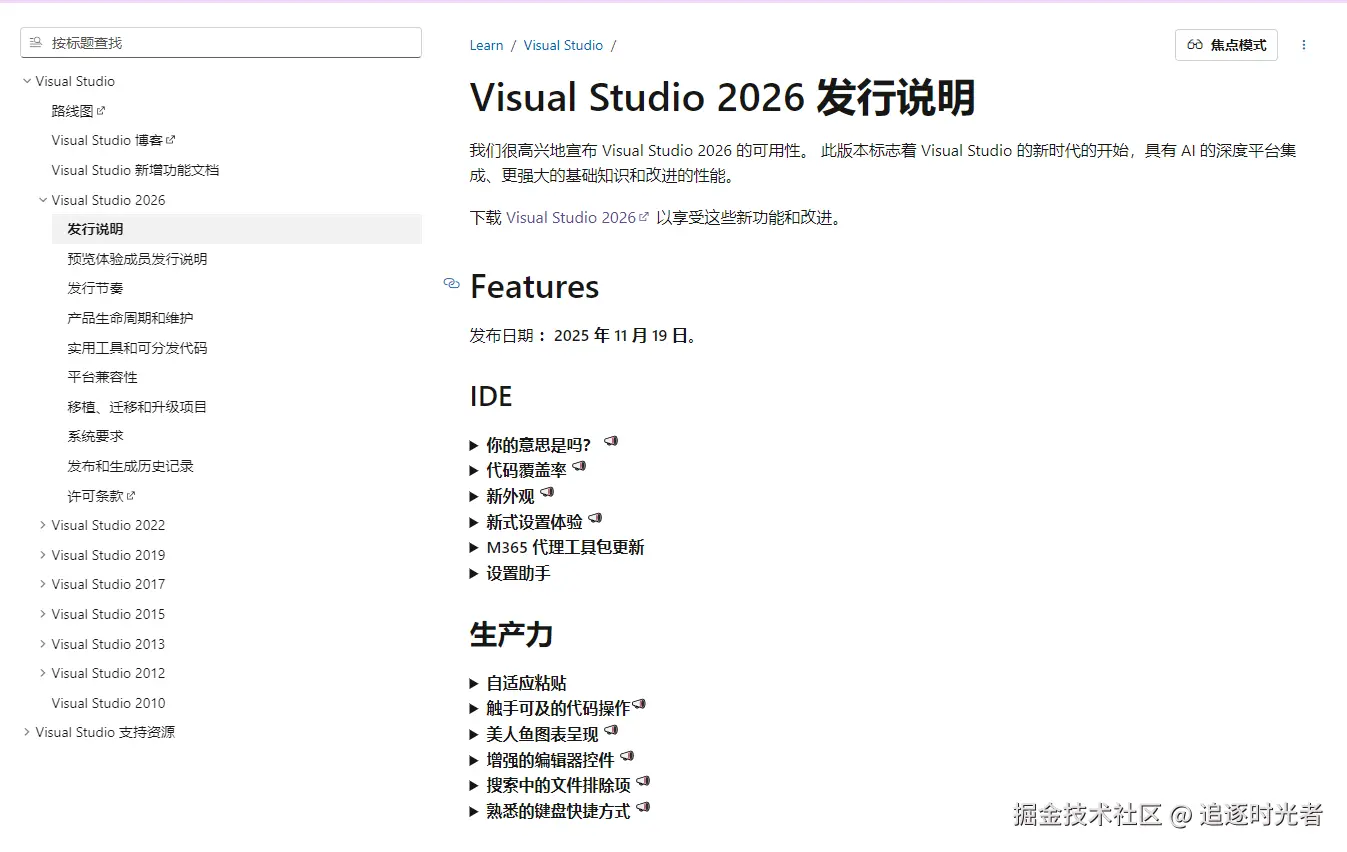
Task: Expand the Visual Studio 2013 tree node
Action: click(43, 644)
